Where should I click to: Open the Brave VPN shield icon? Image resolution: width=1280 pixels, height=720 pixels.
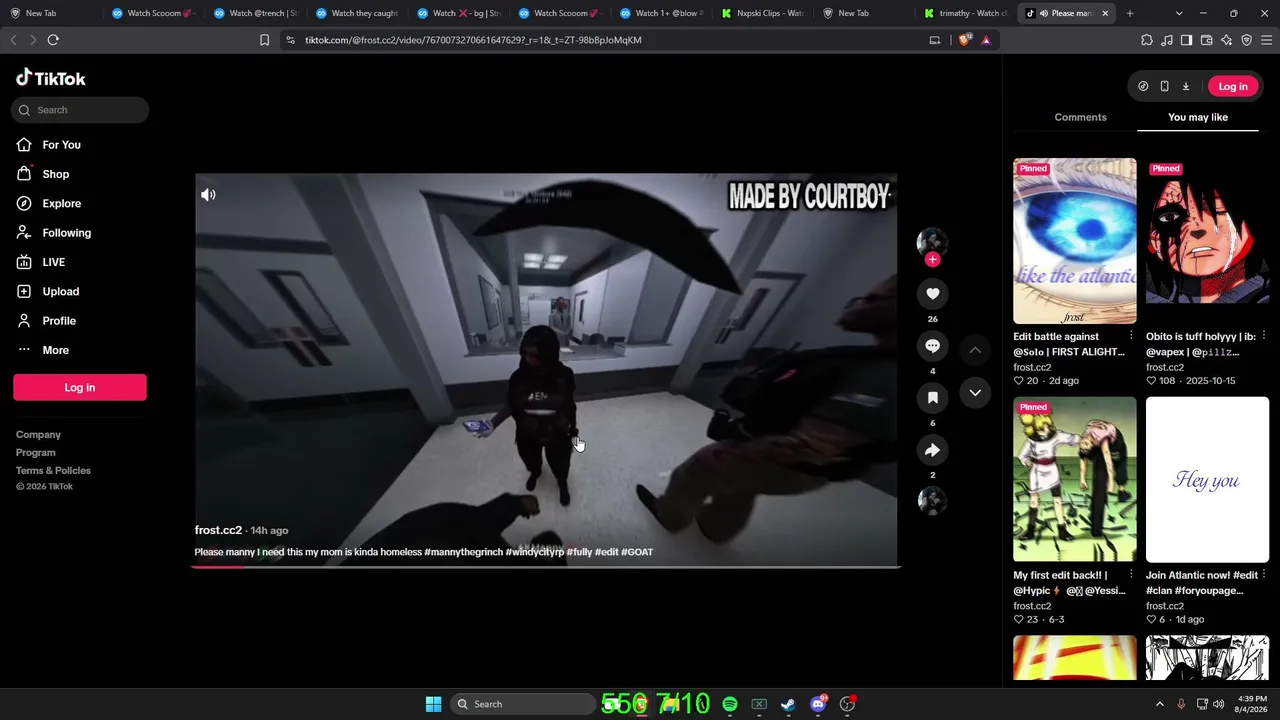point(1246,40)
